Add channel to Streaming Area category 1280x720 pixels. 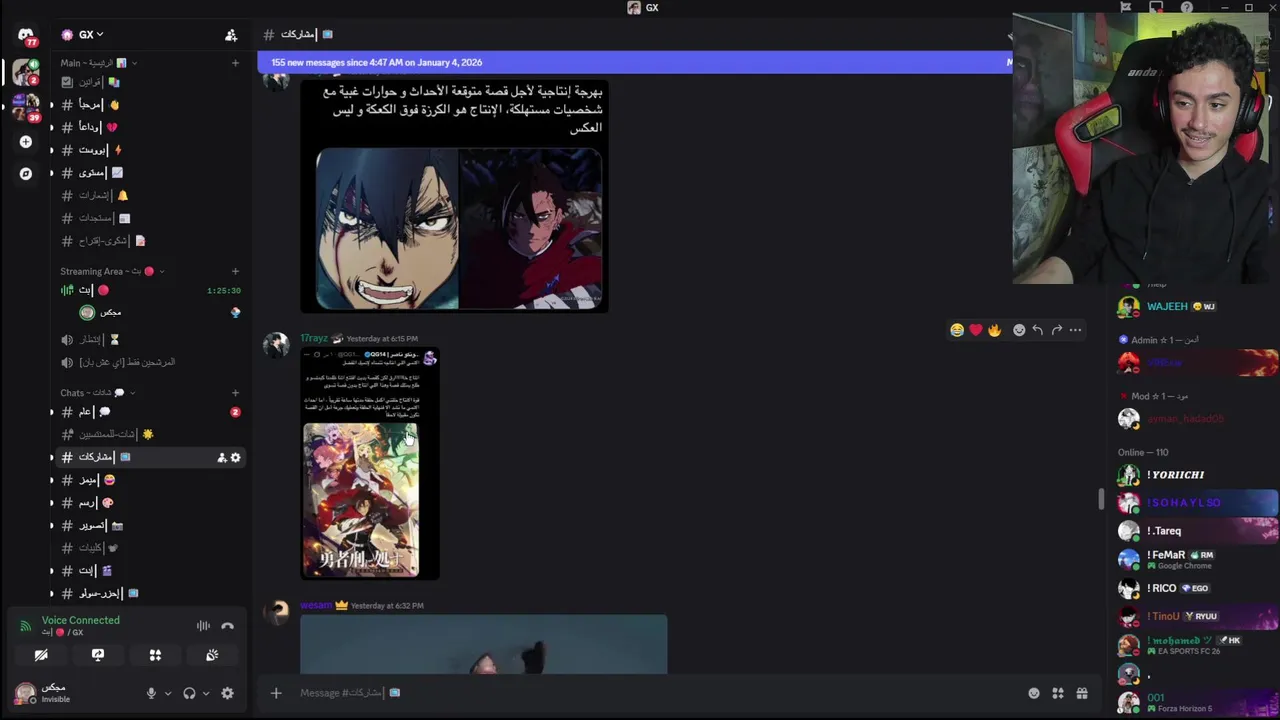point(235,271)
